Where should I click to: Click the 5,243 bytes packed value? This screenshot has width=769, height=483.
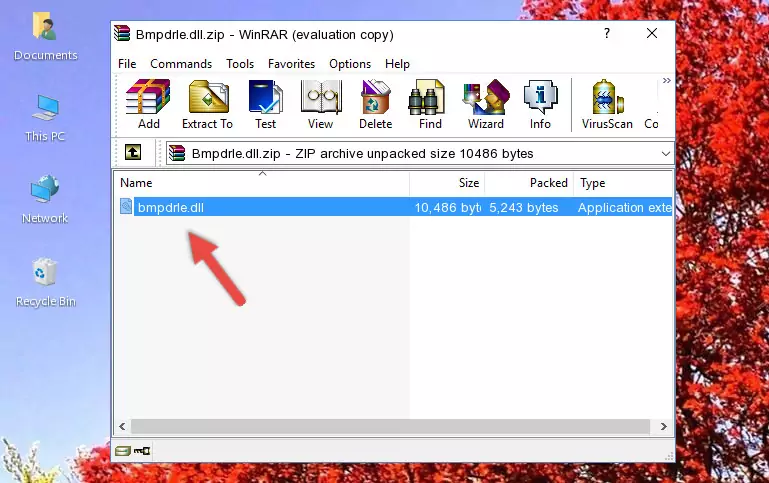pos(524,208)
